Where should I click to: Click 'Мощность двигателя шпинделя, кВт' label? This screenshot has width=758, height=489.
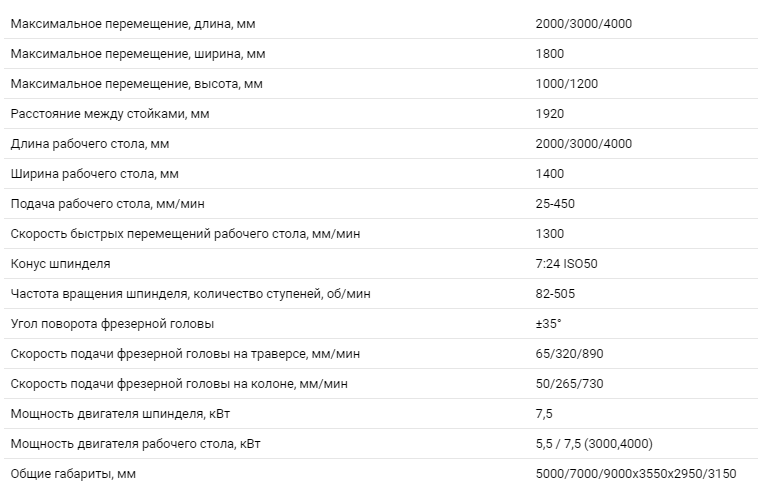[x=120, y=414]
